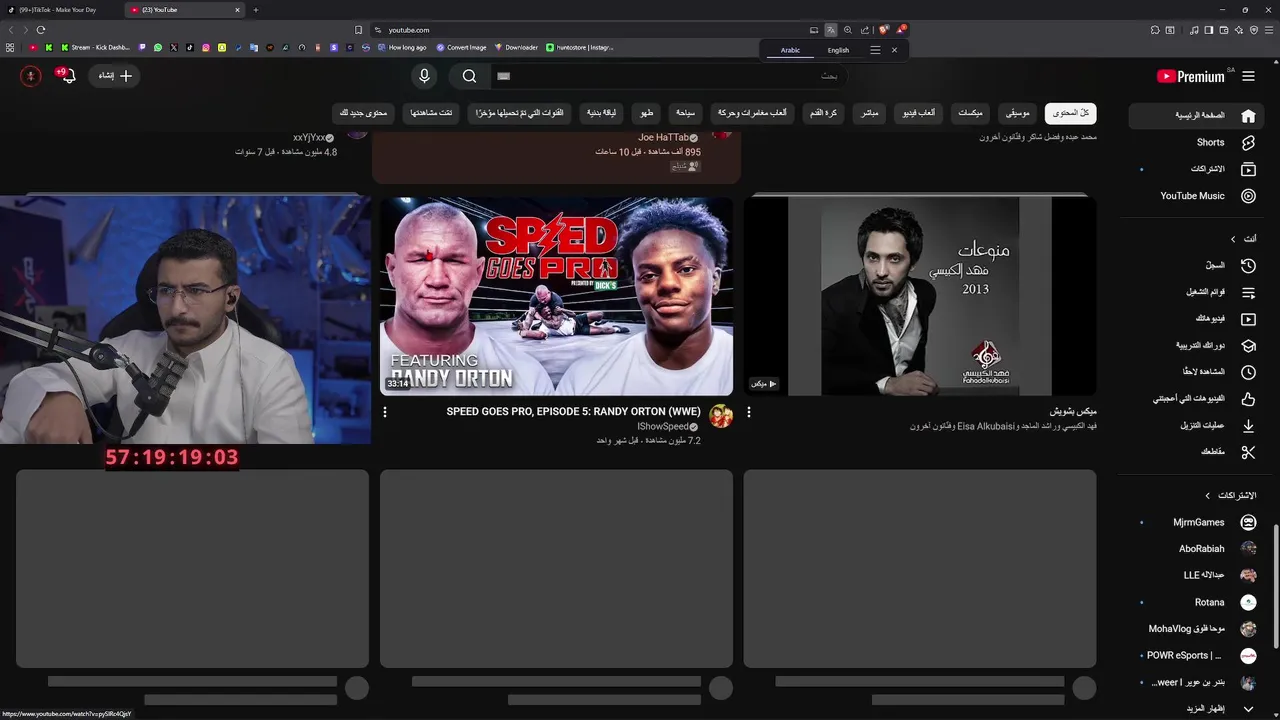1280x720 pixels.
Task: Open a new browser tab
Action: click(x=256, y=10)
